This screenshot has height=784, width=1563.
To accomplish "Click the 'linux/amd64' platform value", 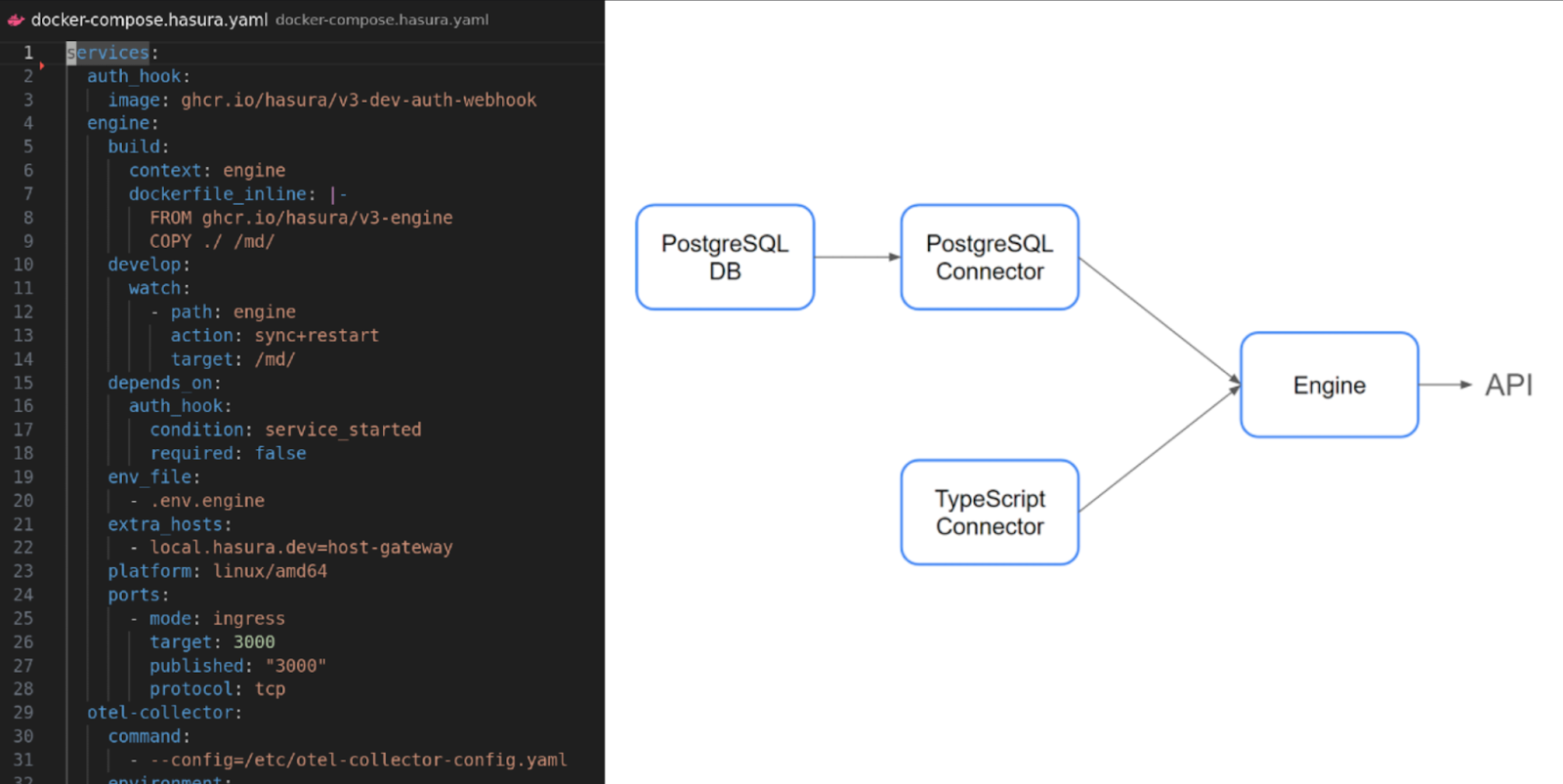I will (x=270, y=571).
